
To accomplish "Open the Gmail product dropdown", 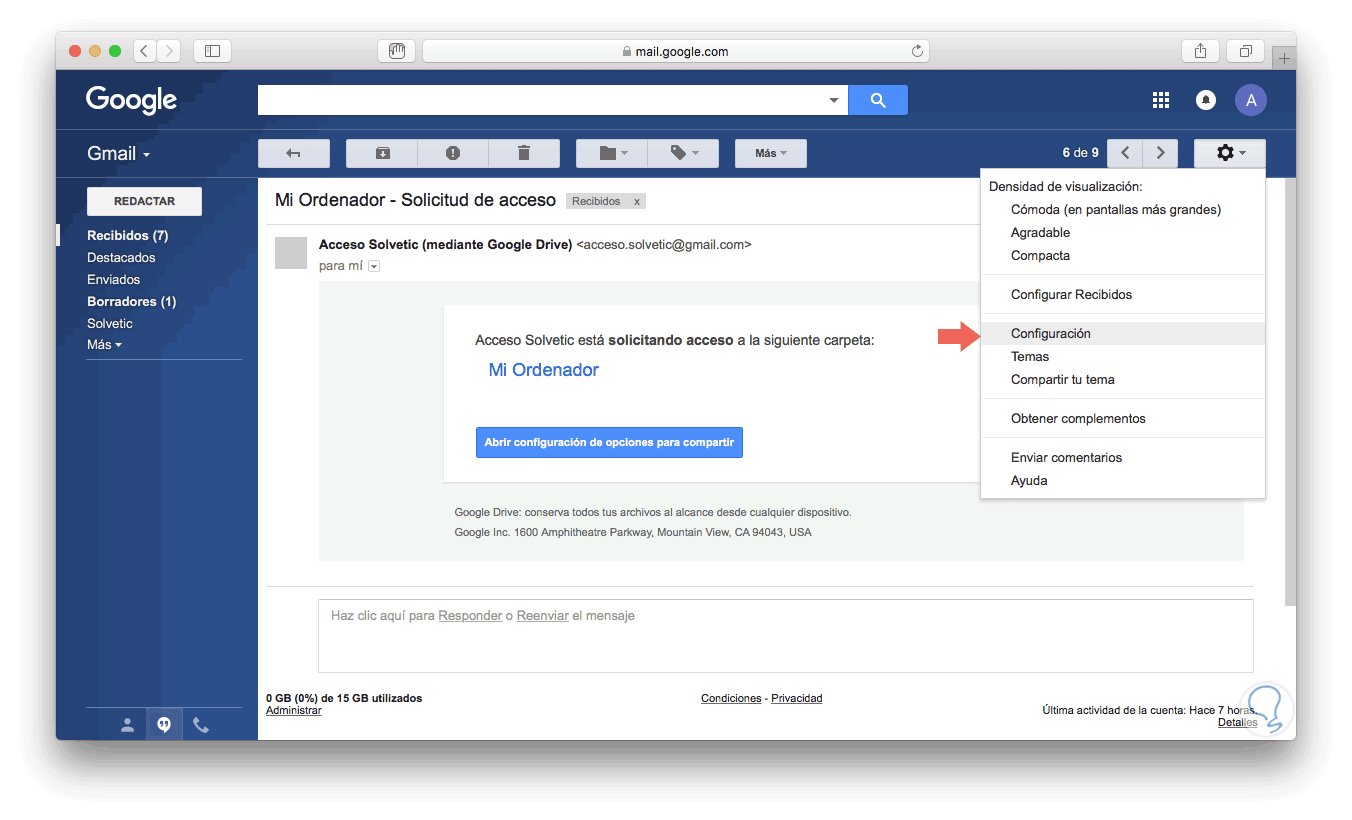I will [119, 154].
